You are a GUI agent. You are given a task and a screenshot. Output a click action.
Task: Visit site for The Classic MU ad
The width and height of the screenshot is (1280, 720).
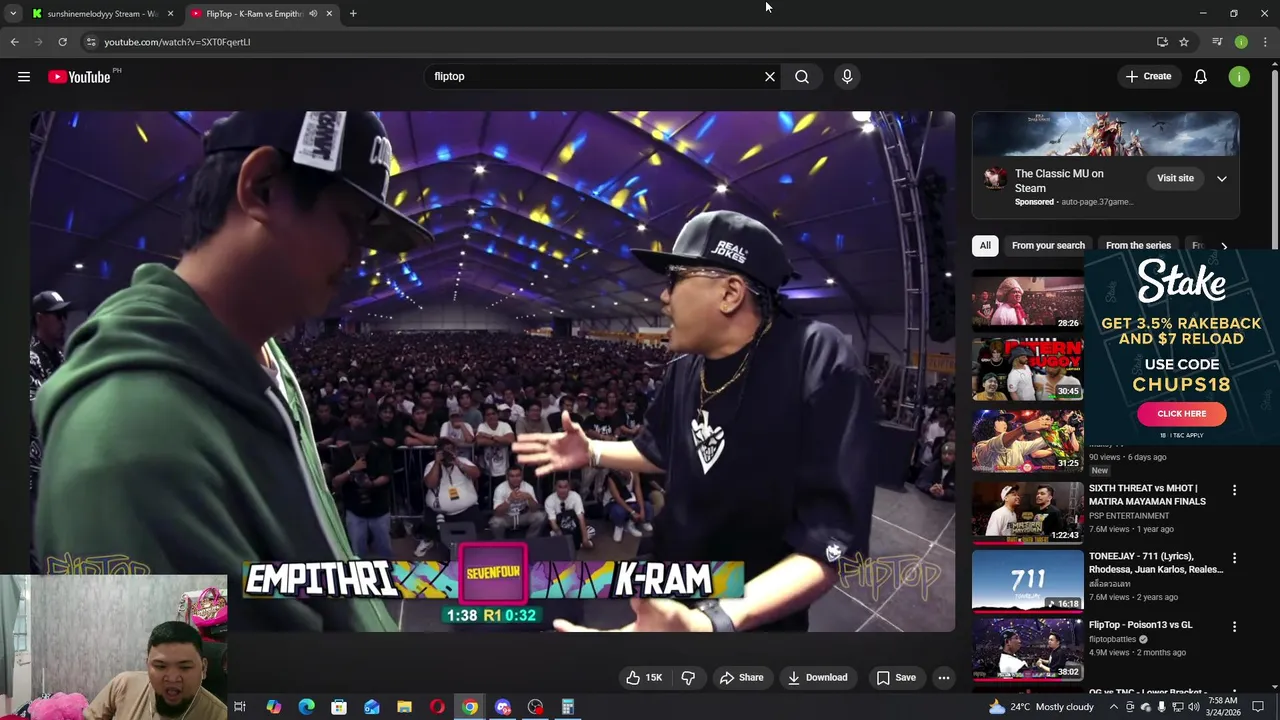pyautogui.click(x=1175, y=179)
